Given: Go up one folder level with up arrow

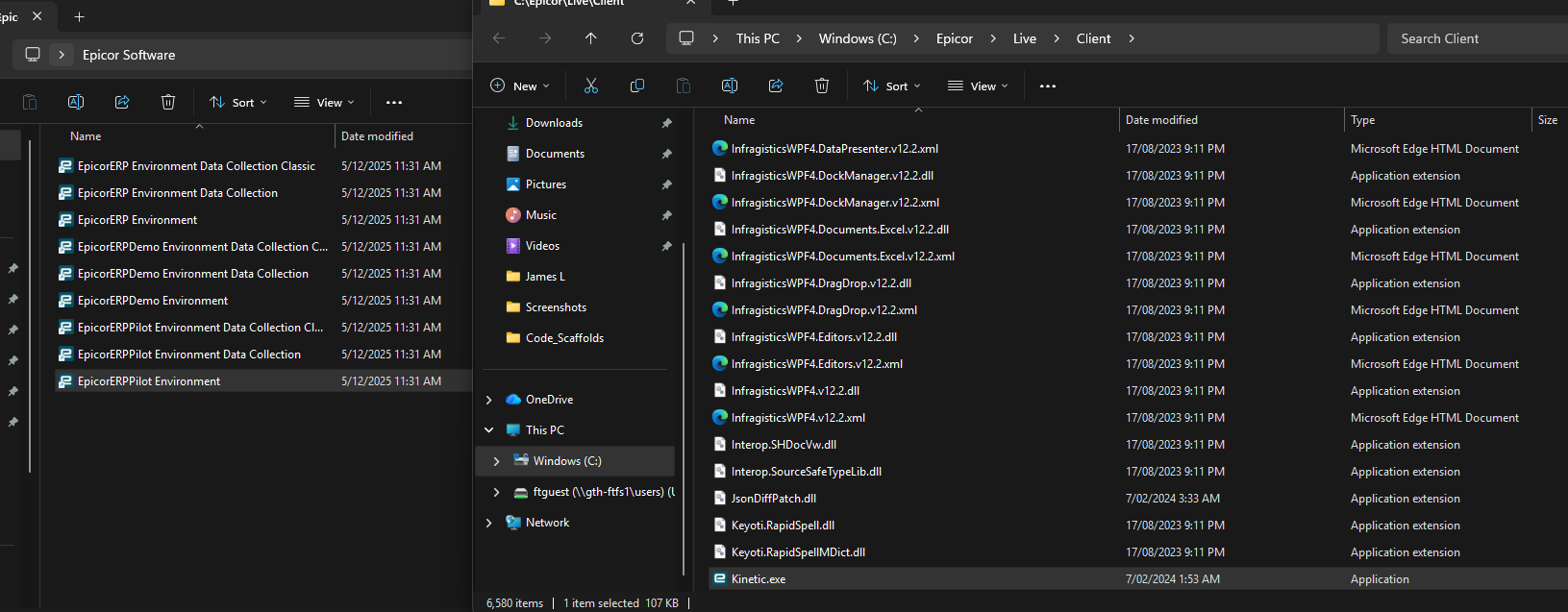Looking at the screenshot, I should (590, 38).
